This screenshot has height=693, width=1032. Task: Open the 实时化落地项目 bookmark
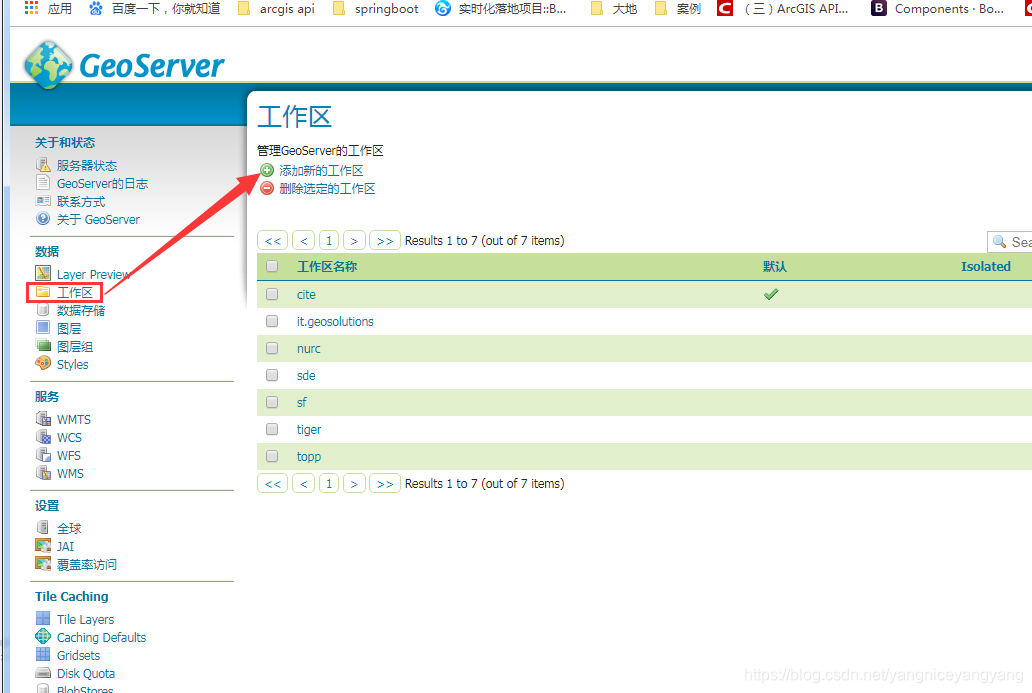501,9
